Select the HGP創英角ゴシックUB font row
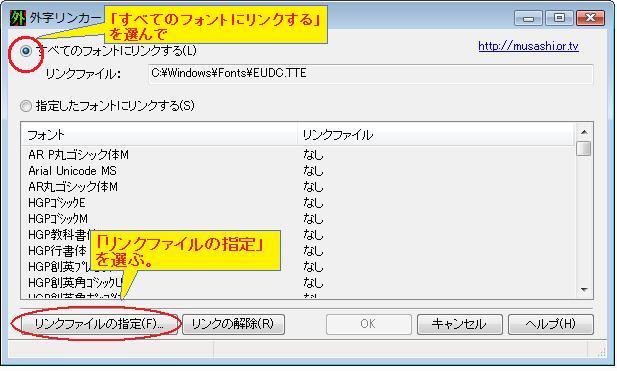Image resolution: width=617 pixels, height=371 pixels. (298, 283)
